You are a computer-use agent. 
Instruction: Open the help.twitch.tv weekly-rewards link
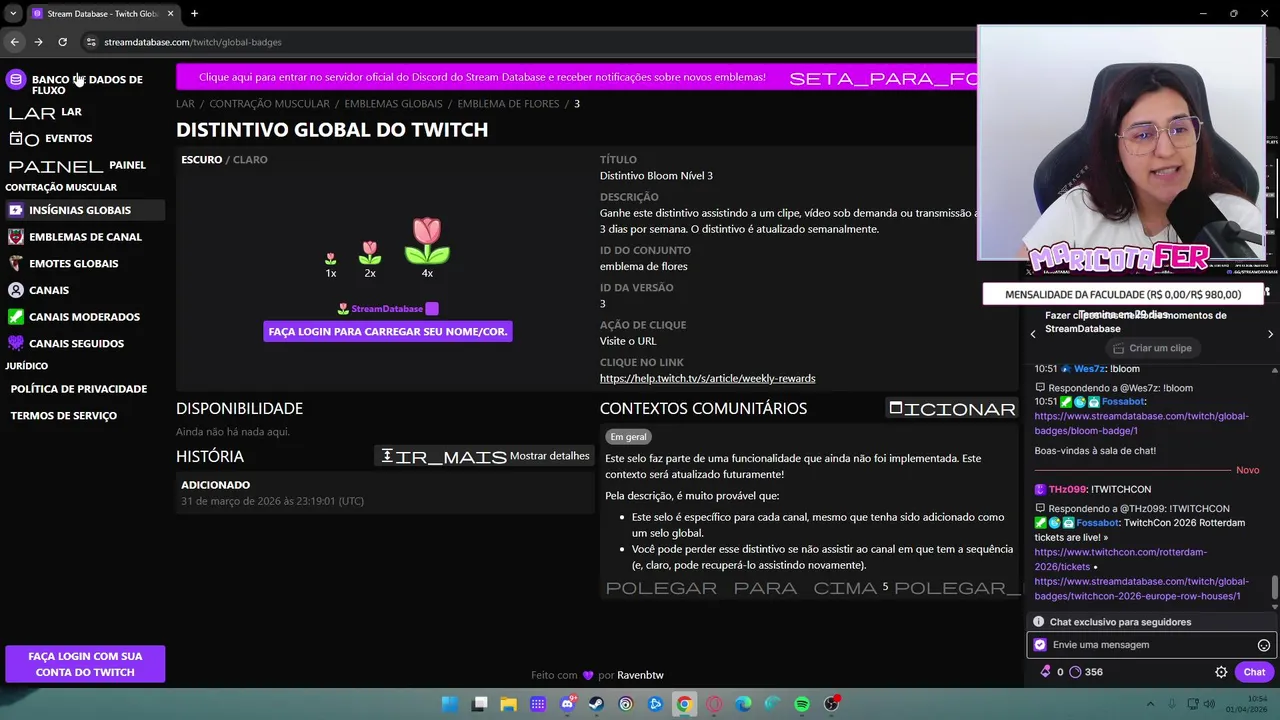coord(707,379)
